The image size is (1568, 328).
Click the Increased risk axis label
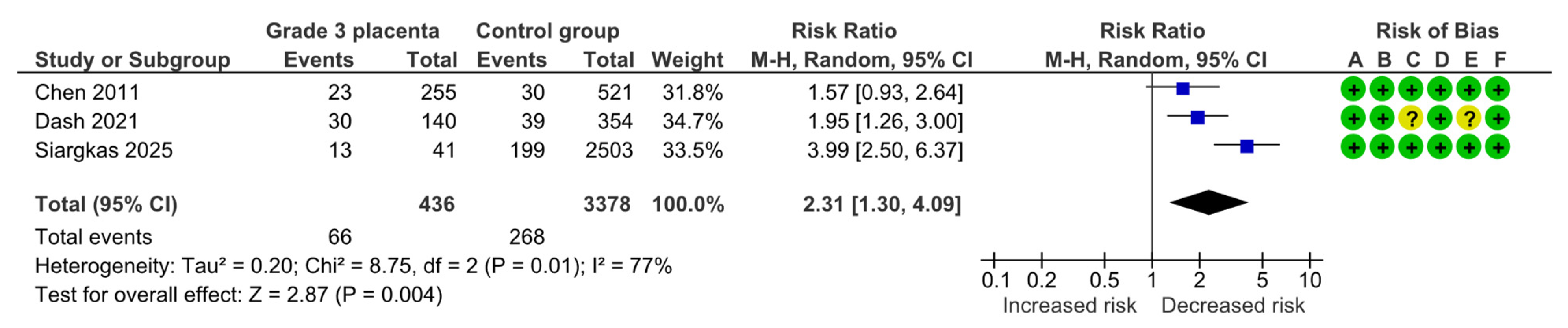[1069, 306]
